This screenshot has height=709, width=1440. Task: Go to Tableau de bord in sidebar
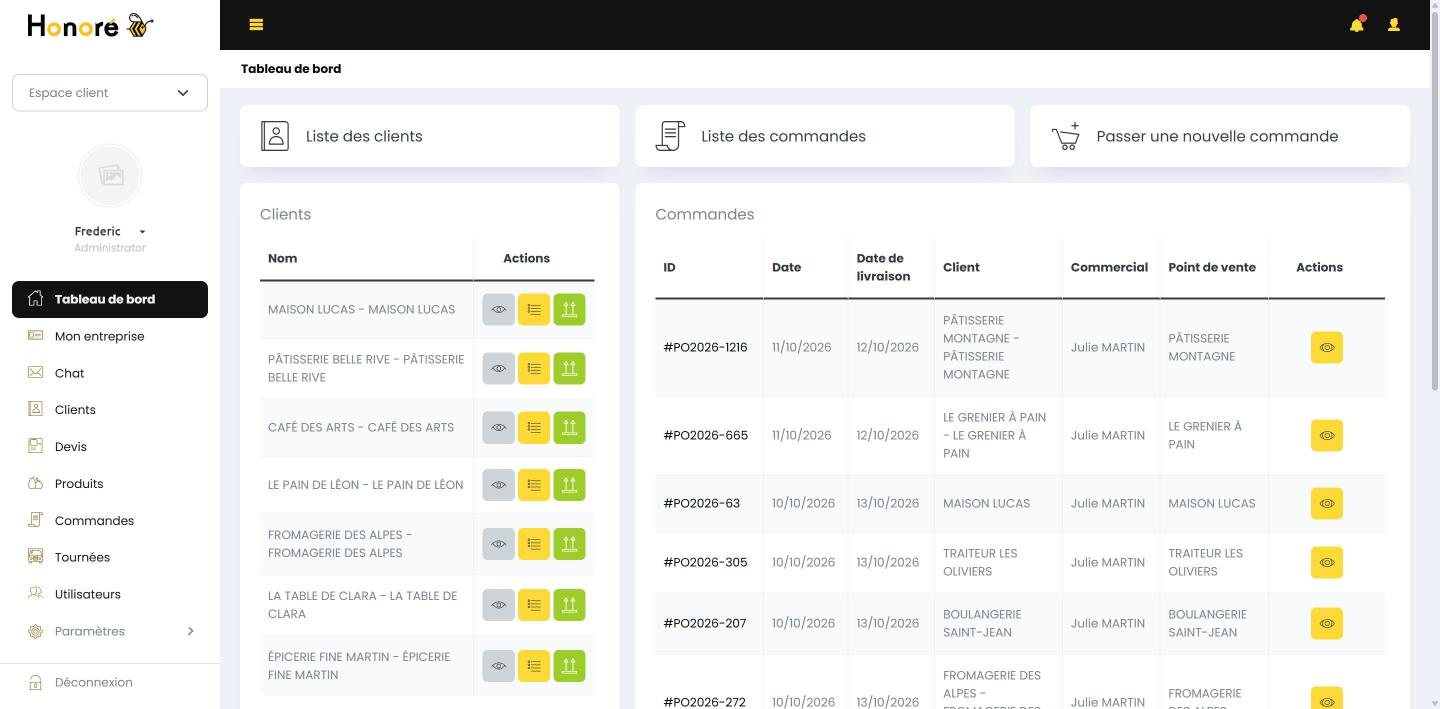click(110, 299)
